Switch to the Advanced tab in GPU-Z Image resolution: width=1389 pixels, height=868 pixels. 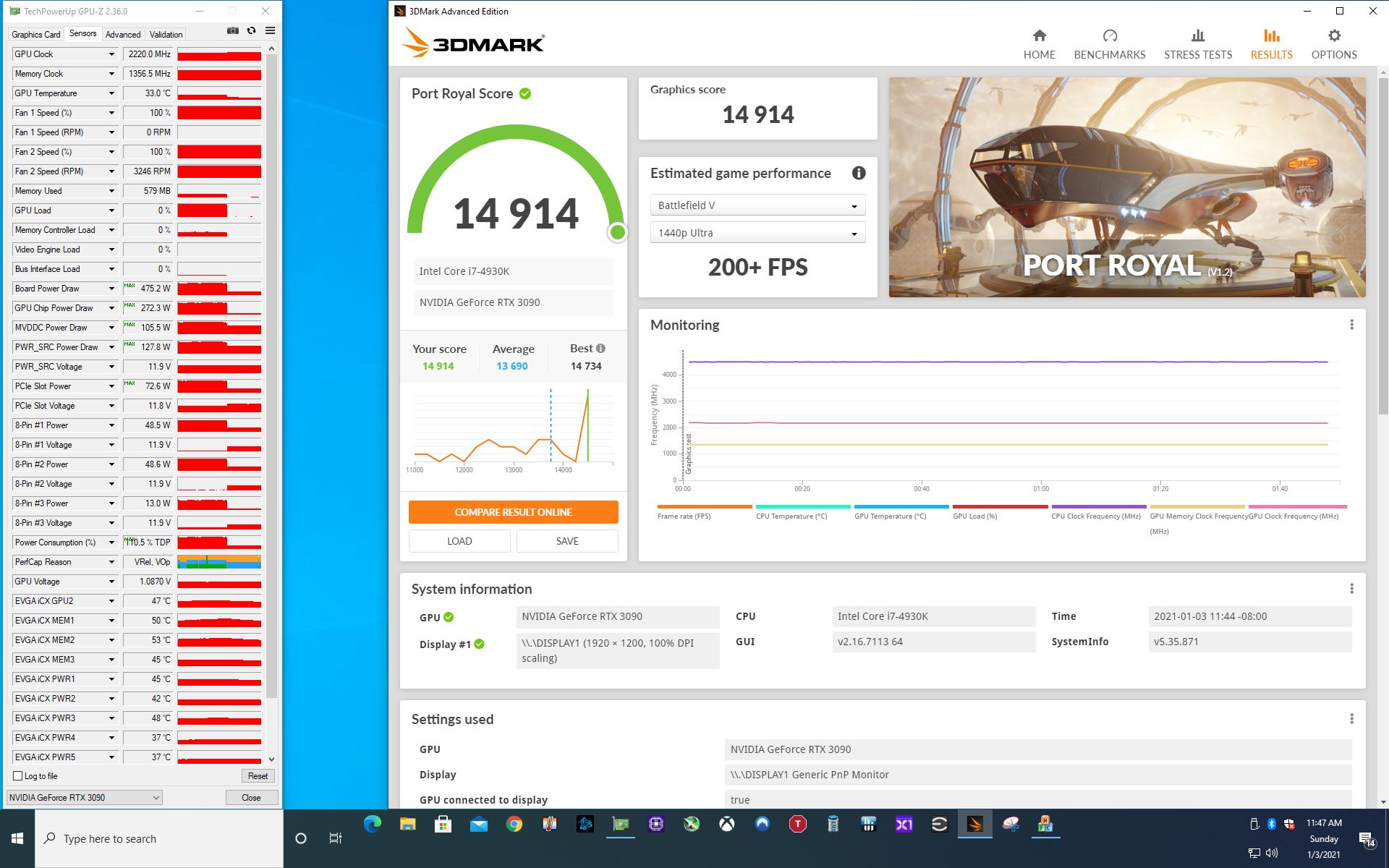click(123, 35)
